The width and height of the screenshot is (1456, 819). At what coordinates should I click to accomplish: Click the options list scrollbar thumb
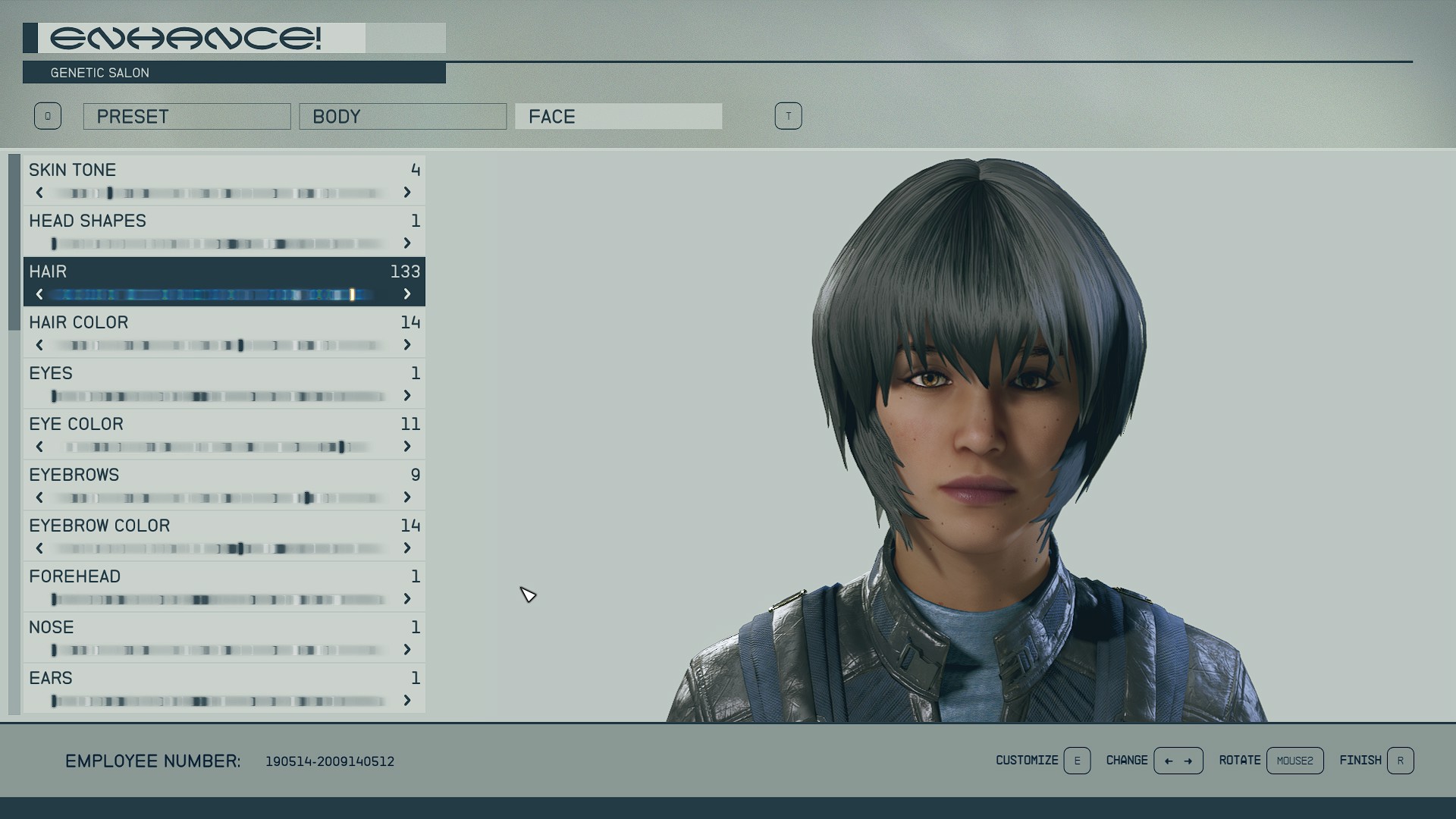click(14, 242)
